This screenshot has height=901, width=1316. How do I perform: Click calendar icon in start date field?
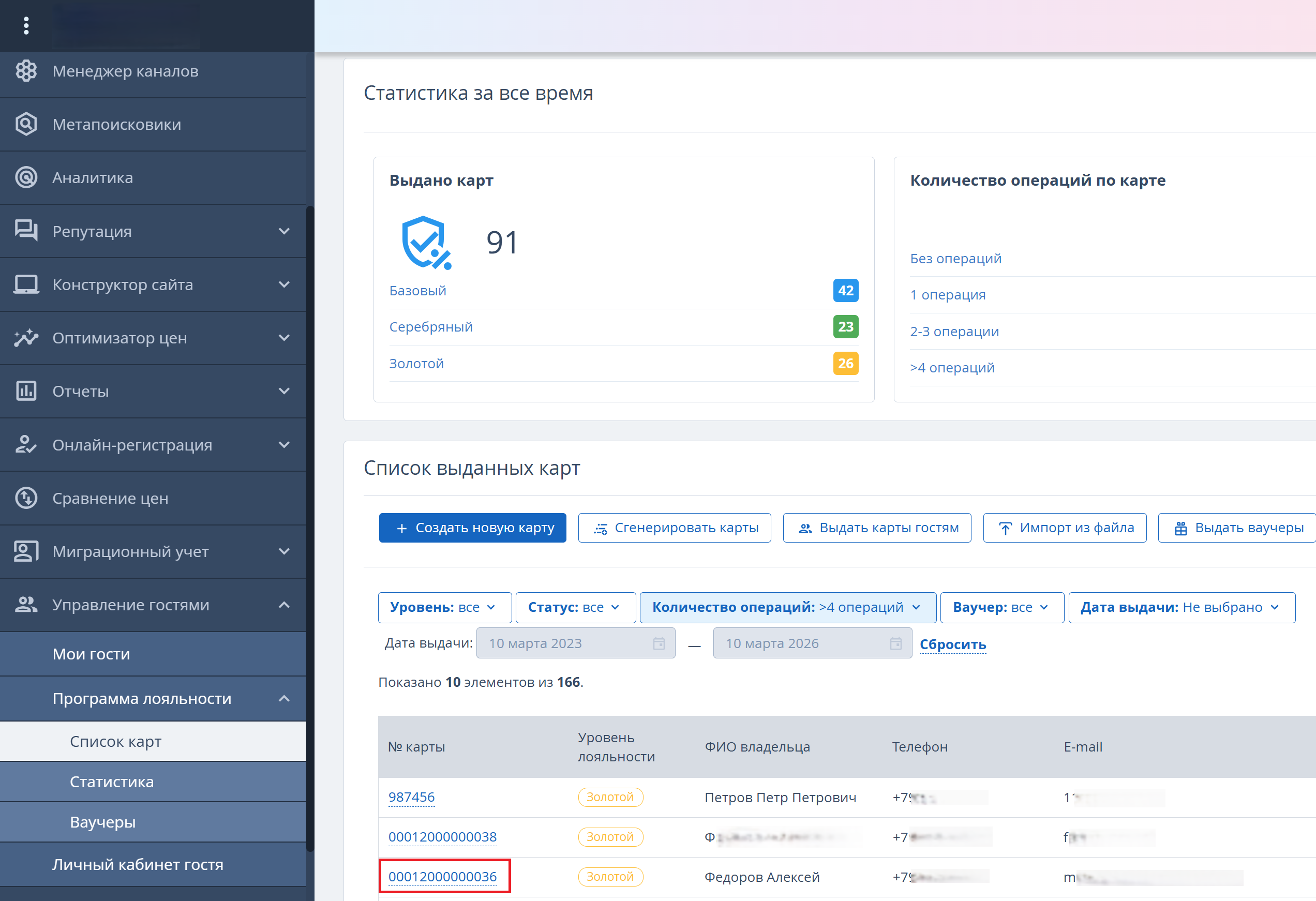(x=659, y=643)
